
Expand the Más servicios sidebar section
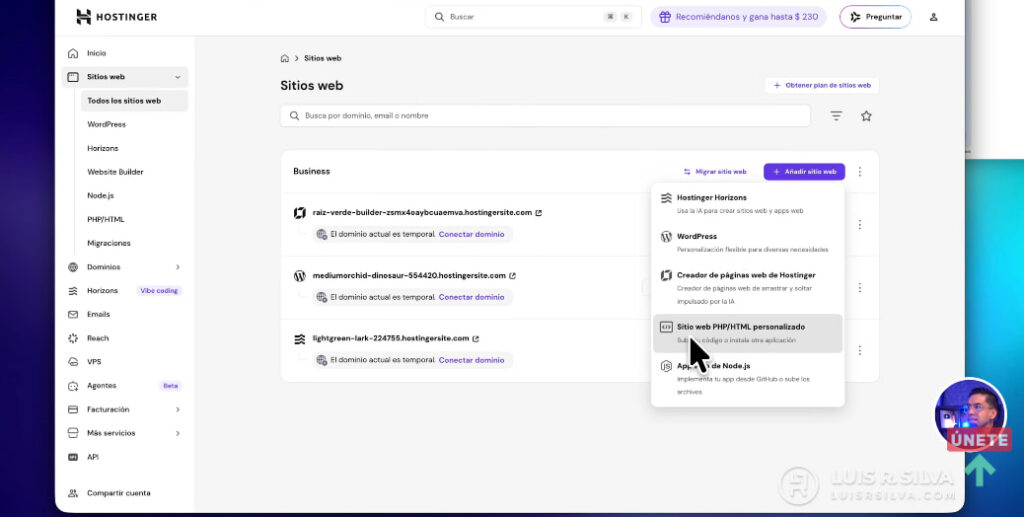[178, 433]
